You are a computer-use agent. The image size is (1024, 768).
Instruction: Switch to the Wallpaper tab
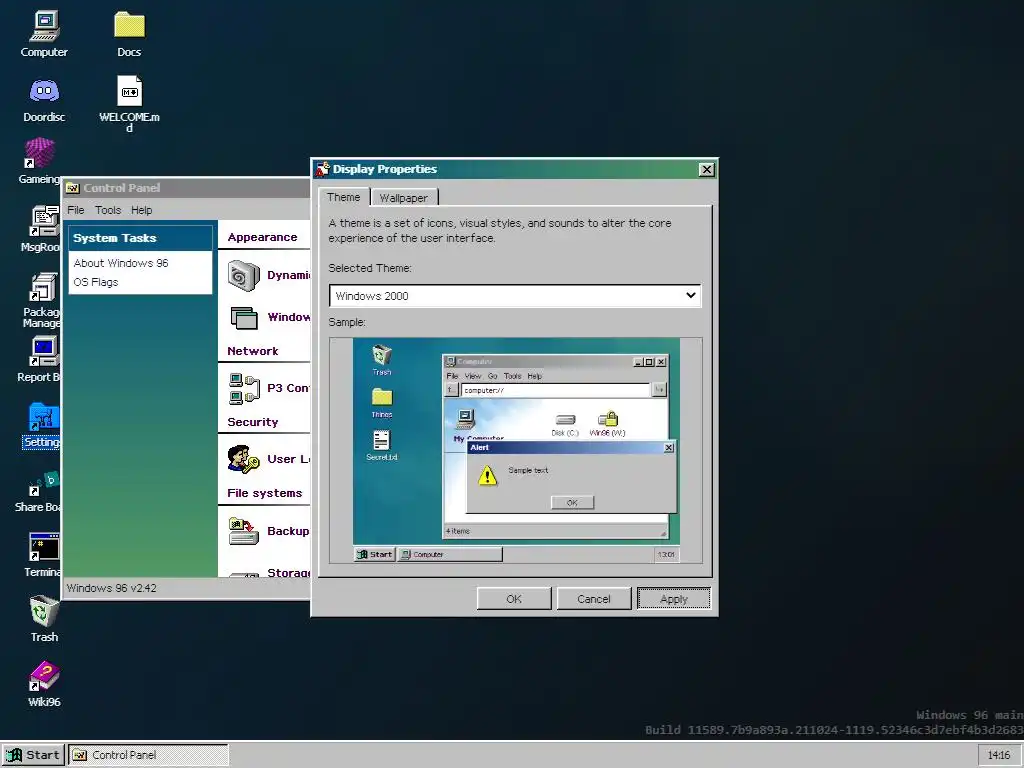(x=404, y=198)
